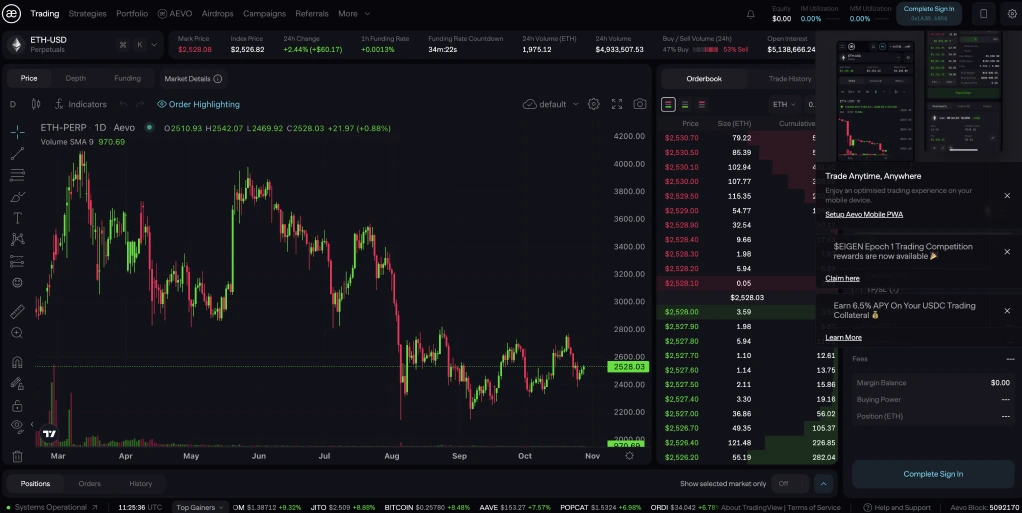The height and width of the screenshot is (513, 1022).
Task: Open the Fibonacci retracement tools
Action: point(18,175)
